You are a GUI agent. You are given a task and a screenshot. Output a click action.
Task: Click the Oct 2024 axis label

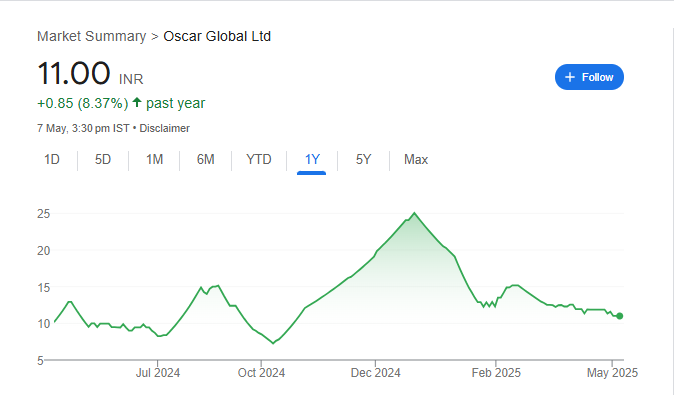261,372
